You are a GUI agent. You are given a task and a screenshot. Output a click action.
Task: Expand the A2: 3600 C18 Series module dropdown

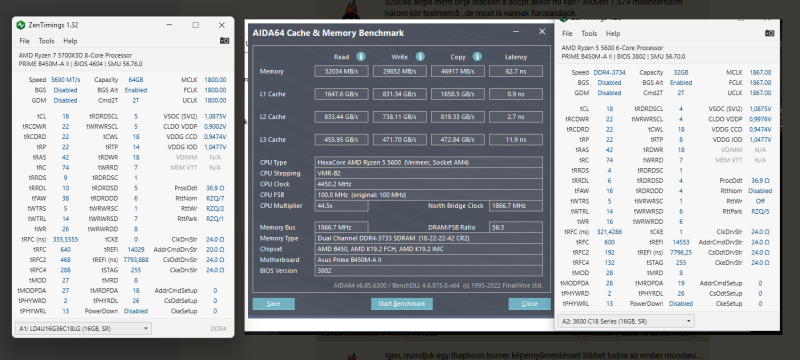click(627, 321)
